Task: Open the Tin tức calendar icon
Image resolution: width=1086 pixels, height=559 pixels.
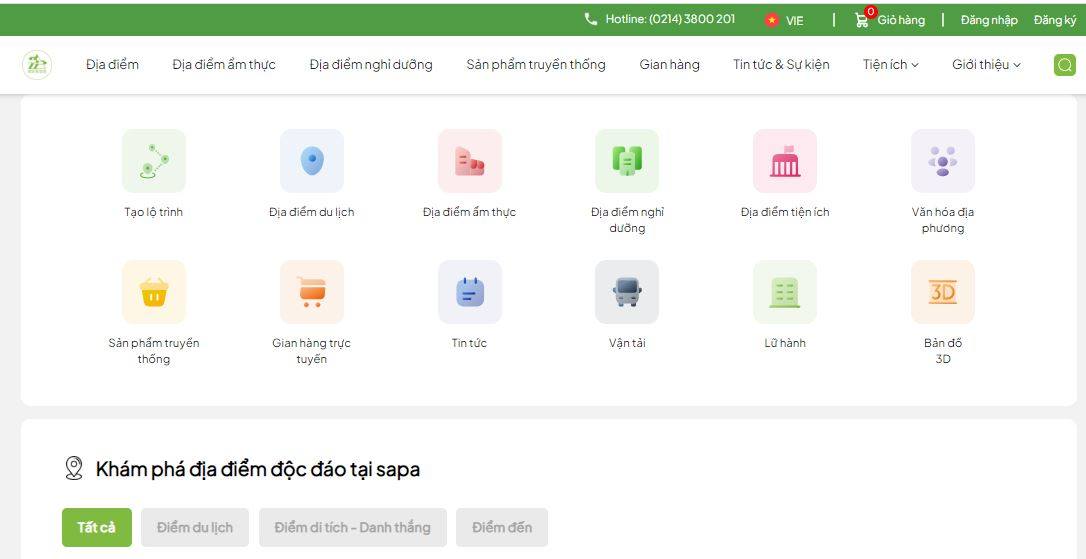Action: pos(469,292)
